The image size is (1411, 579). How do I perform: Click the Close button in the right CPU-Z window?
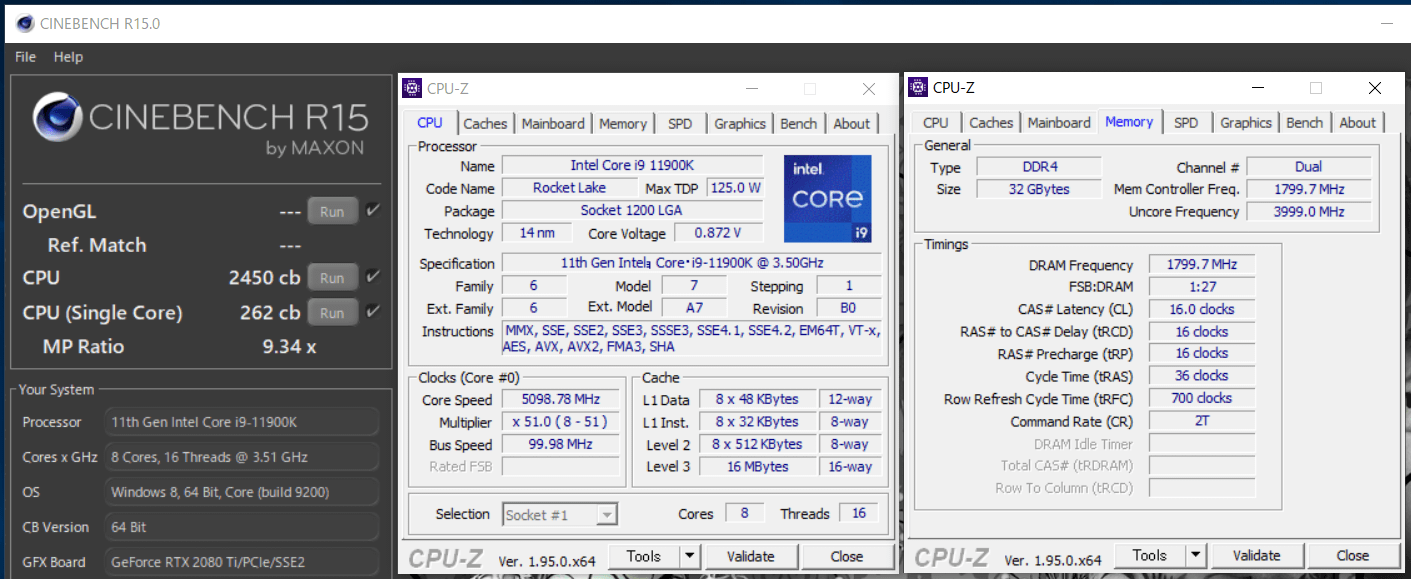coord(1353,555)
